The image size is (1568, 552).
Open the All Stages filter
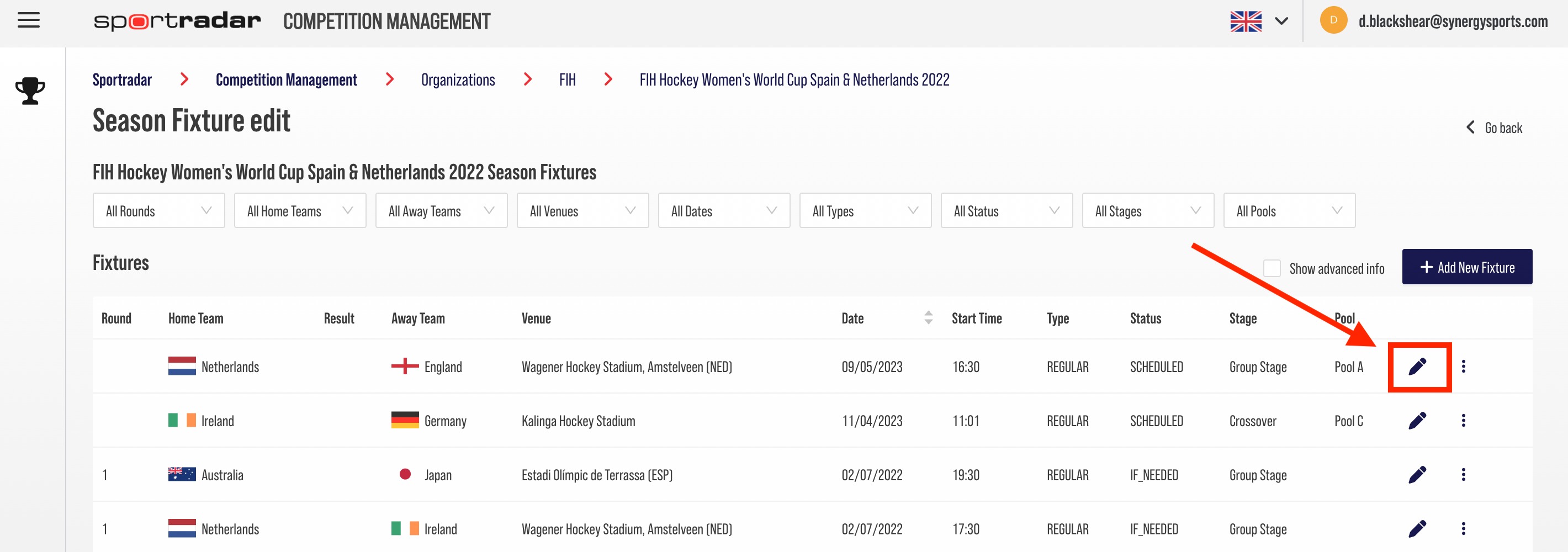1147,210
